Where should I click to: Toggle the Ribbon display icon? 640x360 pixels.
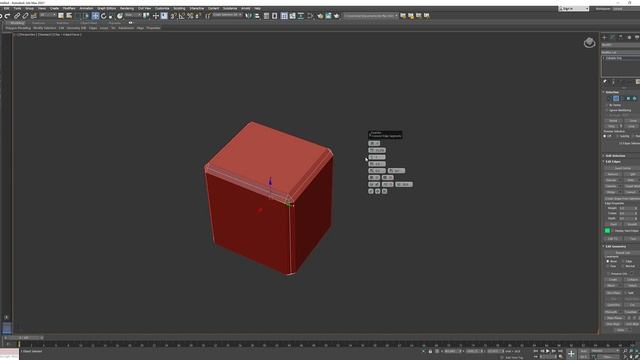click(284, 16)
